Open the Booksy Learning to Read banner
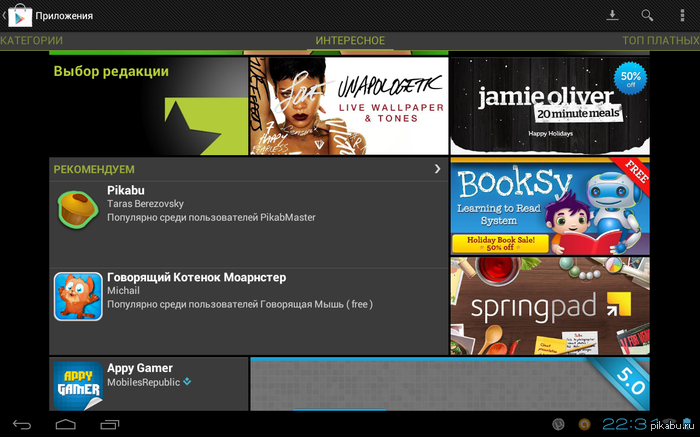Viewport: 700px width, 437px height. pos(550,206)
